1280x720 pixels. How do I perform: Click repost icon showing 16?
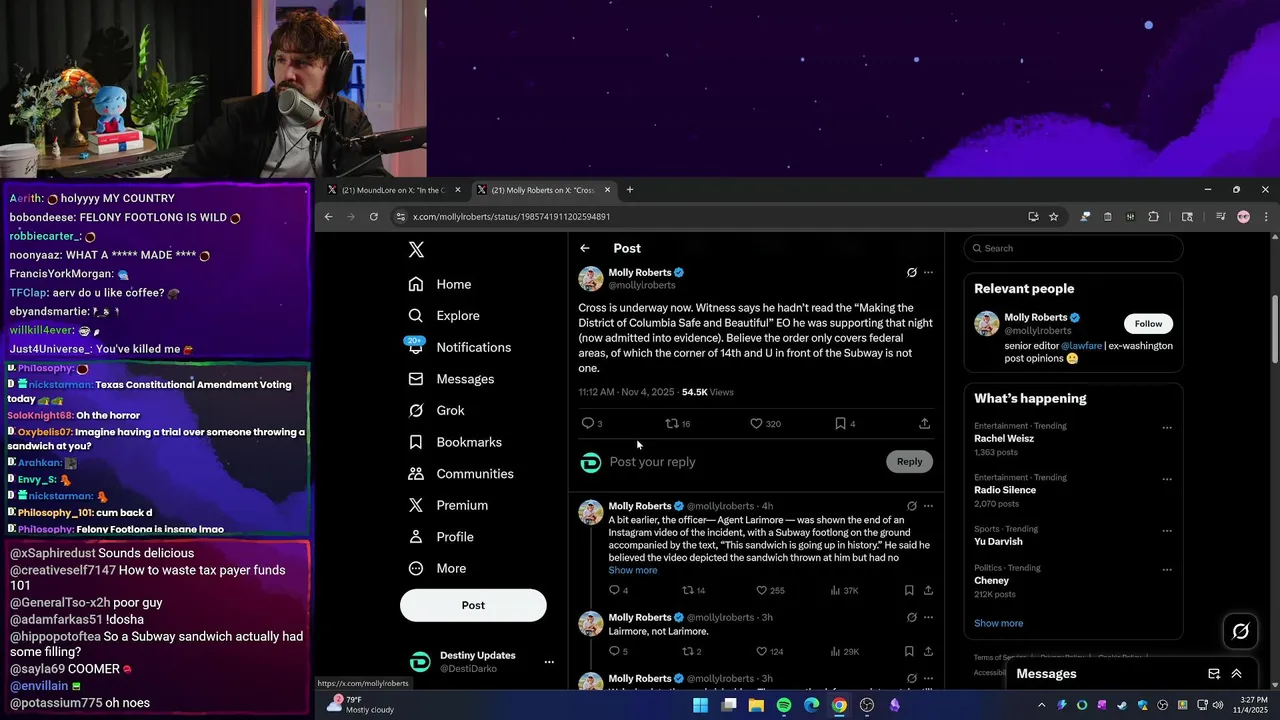(672, 423)
